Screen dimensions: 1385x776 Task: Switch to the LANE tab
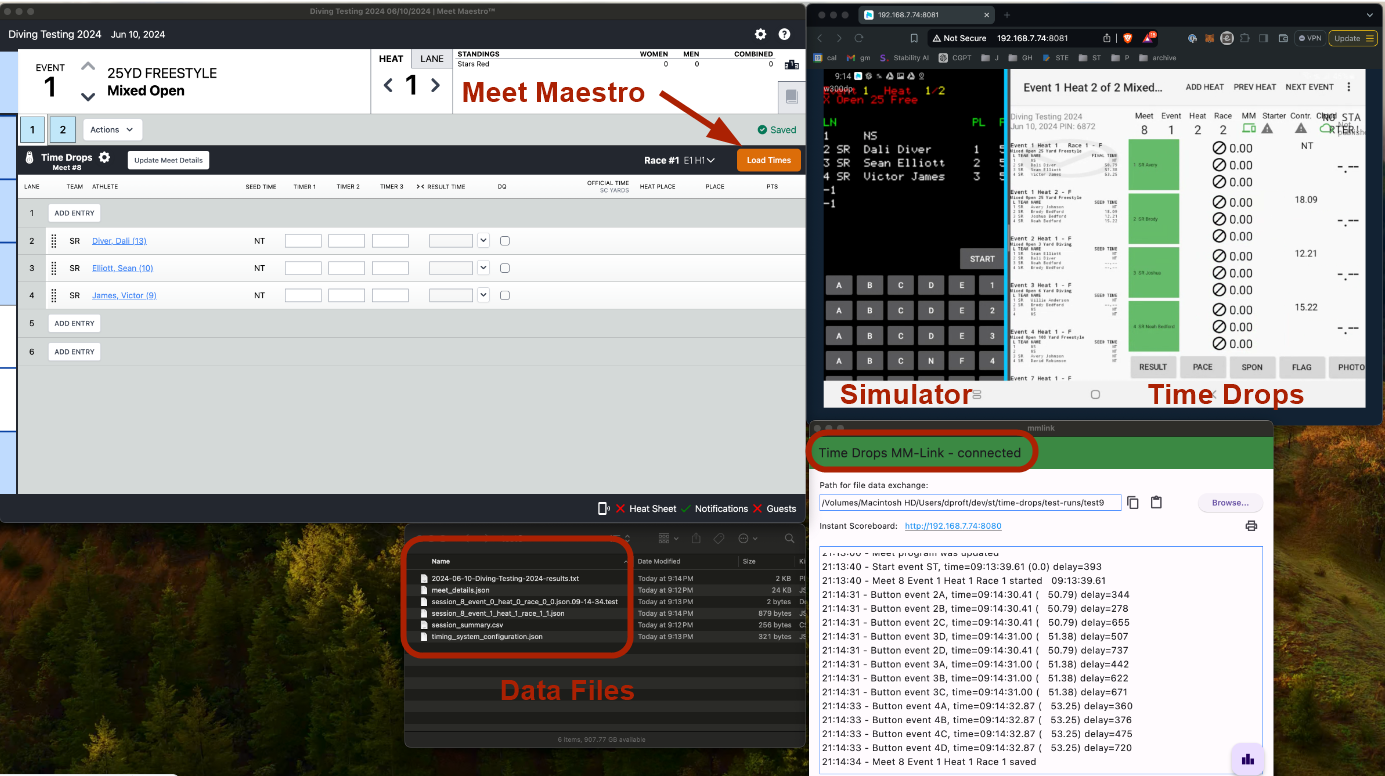tap(432, 59)
